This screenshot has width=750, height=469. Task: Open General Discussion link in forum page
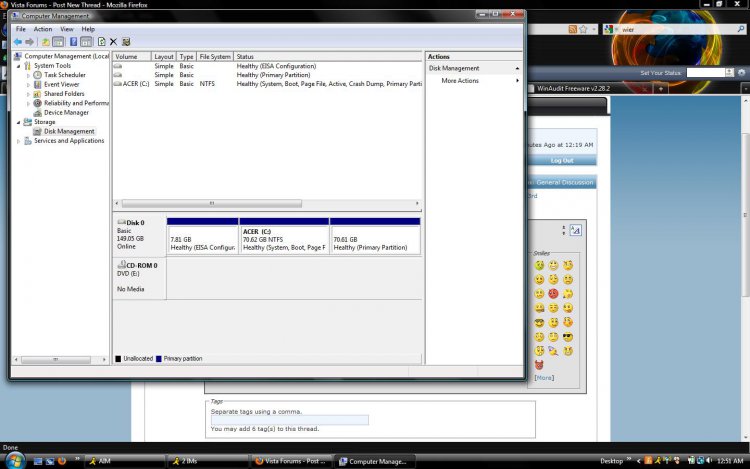click(564, 183)
